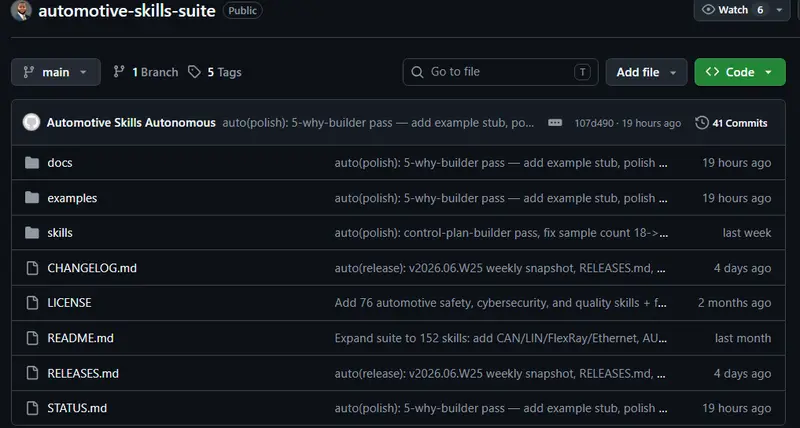This screenshot has height=428, width=800.
Task: View the 5 Tags link
Action: click(x=215, y=72)
